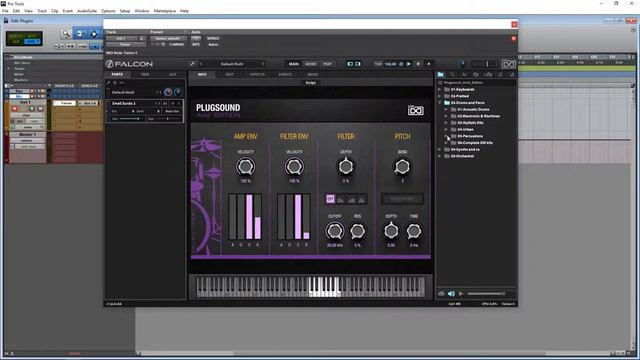Click the pitch TIME knob
The width and height of the screenshot is (640, 360).
coord(413,231)
